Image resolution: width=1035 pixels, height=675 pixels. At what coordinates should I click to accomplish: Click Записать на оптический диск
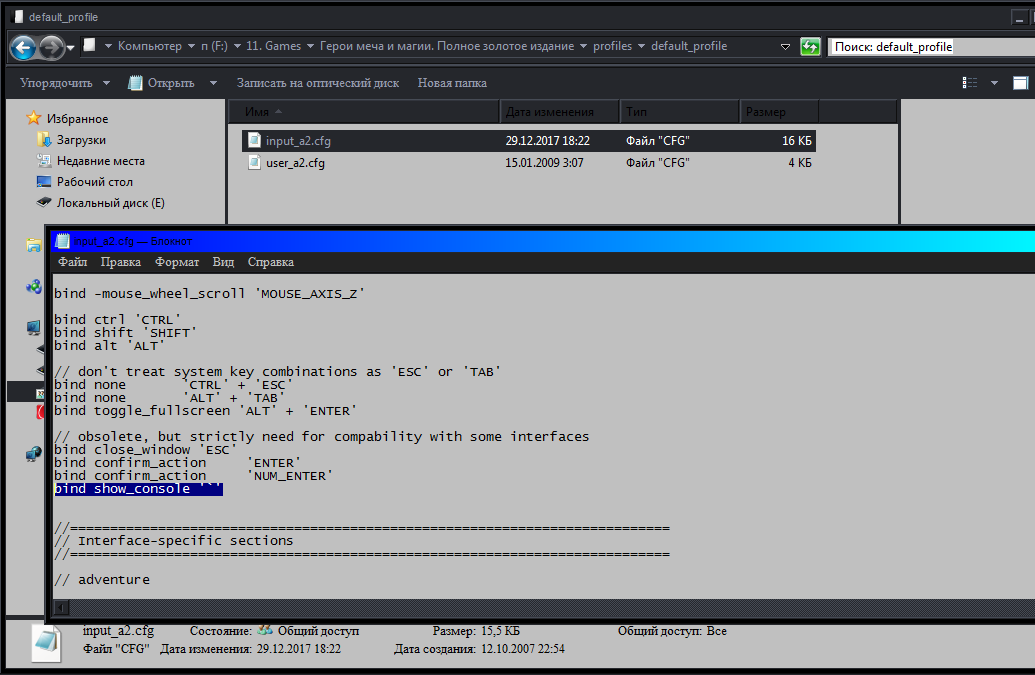tap(318, 83)
